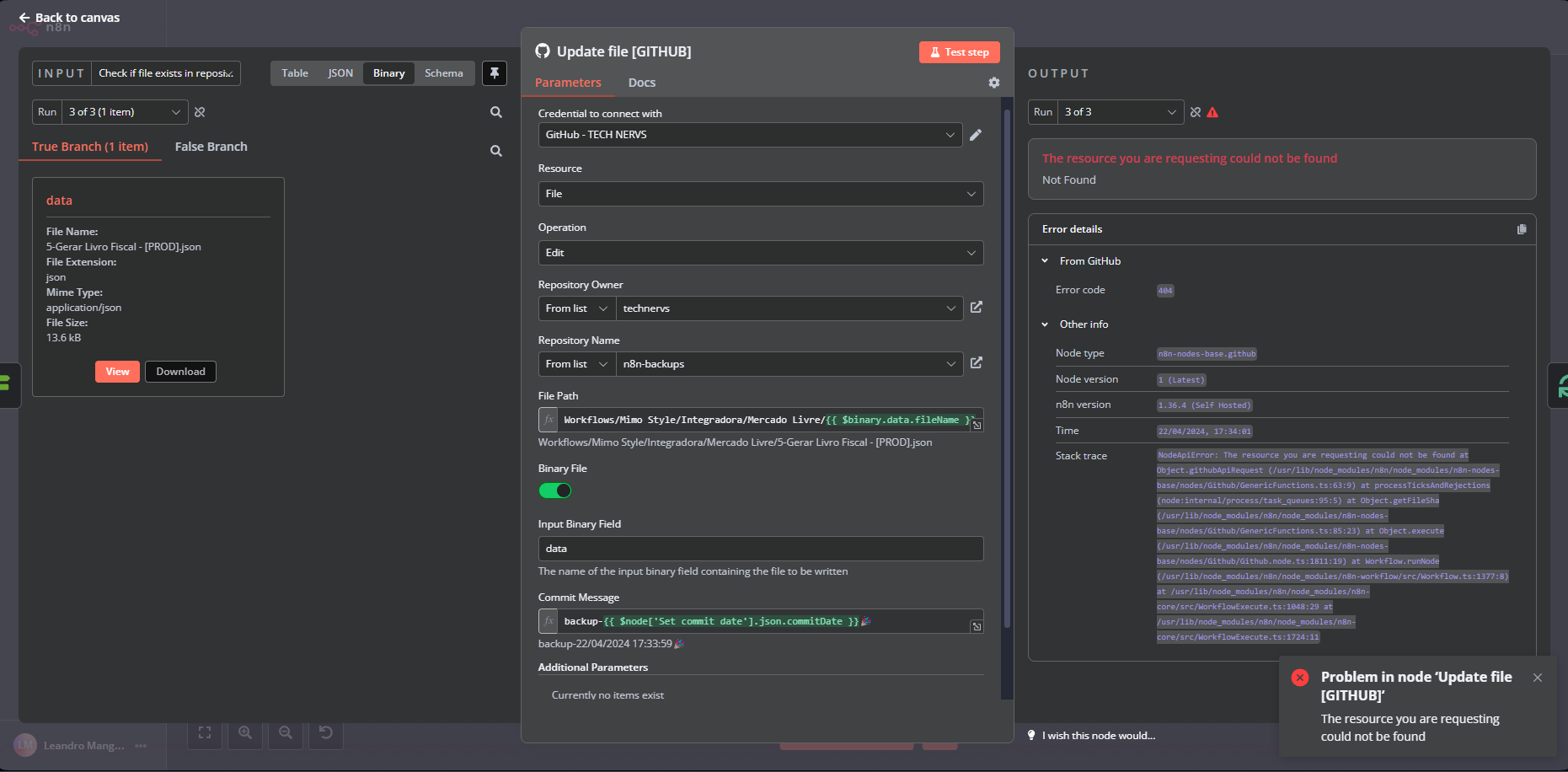Click node type n8n-nodes-base.github value

pyautogui.click(x=1207, y=354)
